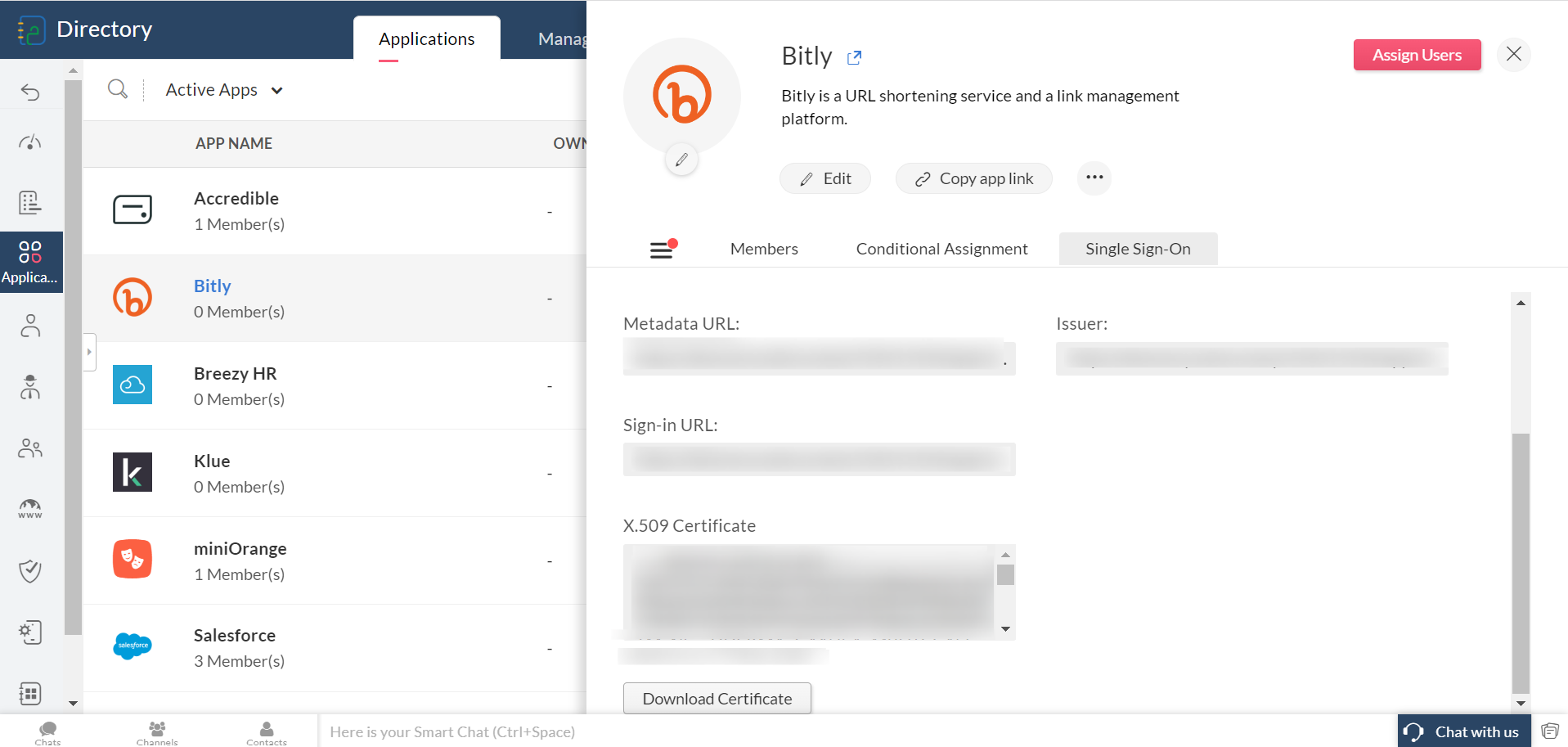Select the Applications sidebar icon
Viewport: 1568px width, 747px height.
pos(30,262)
